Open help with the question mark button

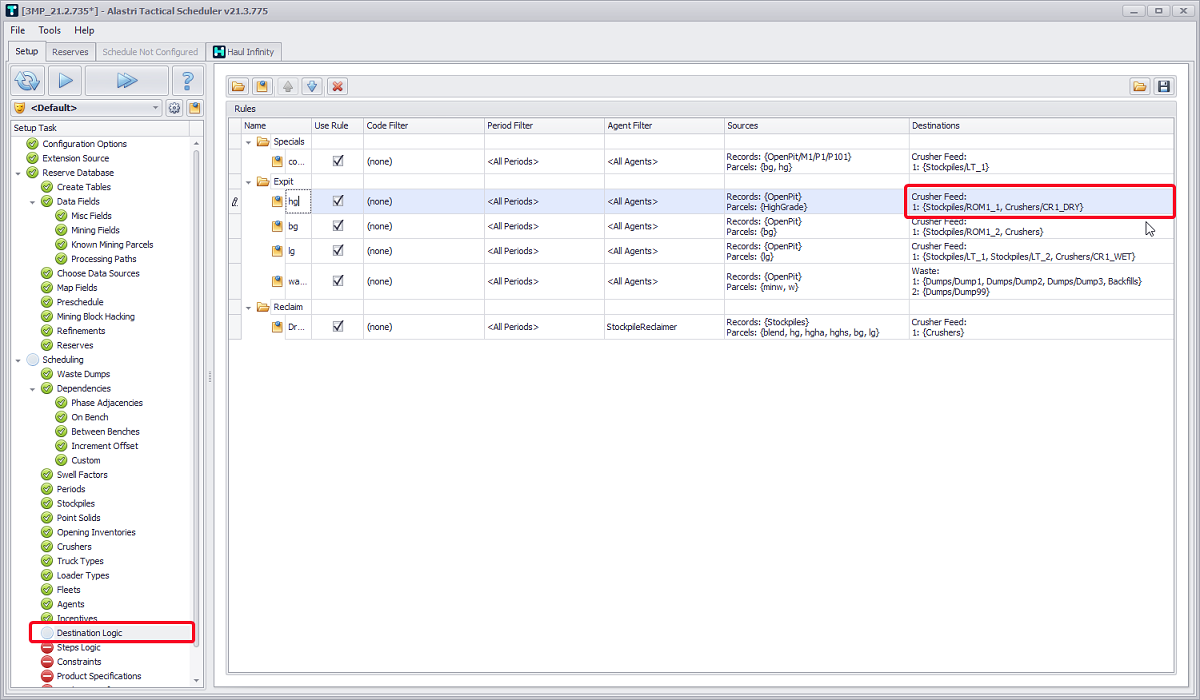pos(187,81)
